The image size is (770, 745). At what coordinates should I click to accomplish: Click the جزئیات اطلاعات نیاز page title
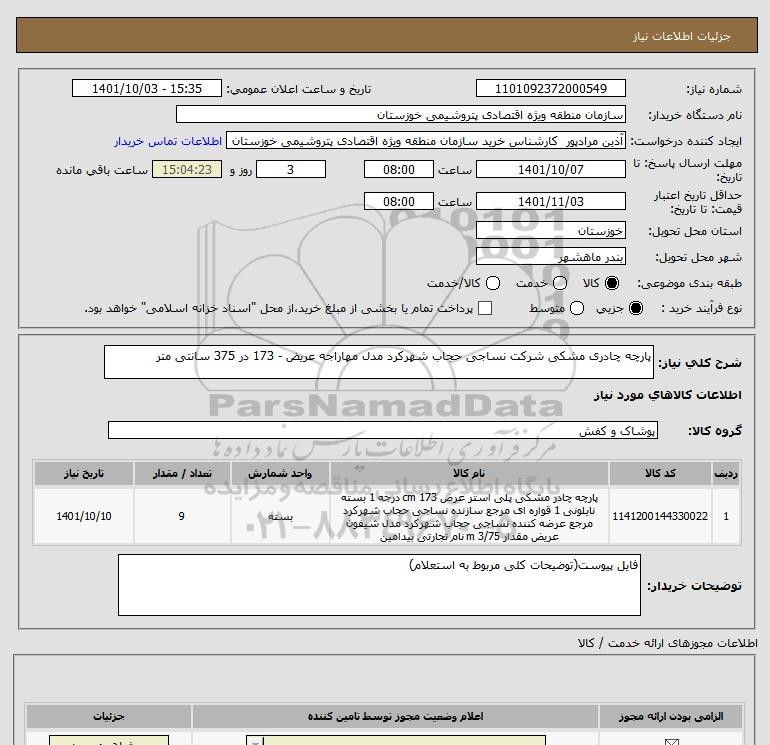point(682,36)
